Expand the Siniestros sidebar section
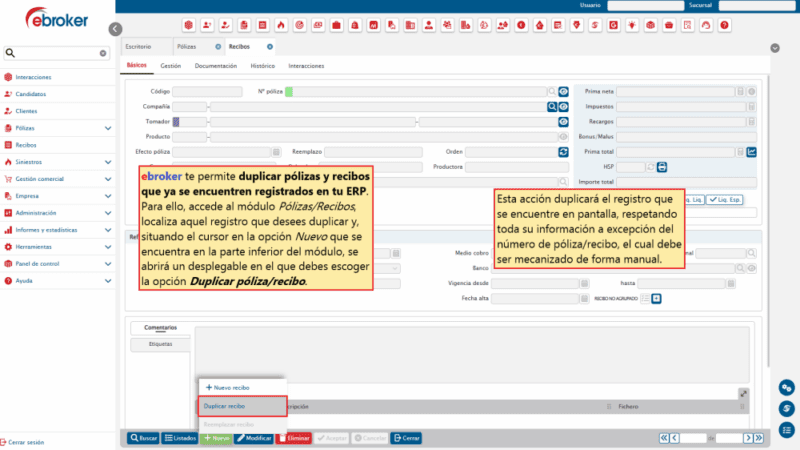 pos(108,162)
